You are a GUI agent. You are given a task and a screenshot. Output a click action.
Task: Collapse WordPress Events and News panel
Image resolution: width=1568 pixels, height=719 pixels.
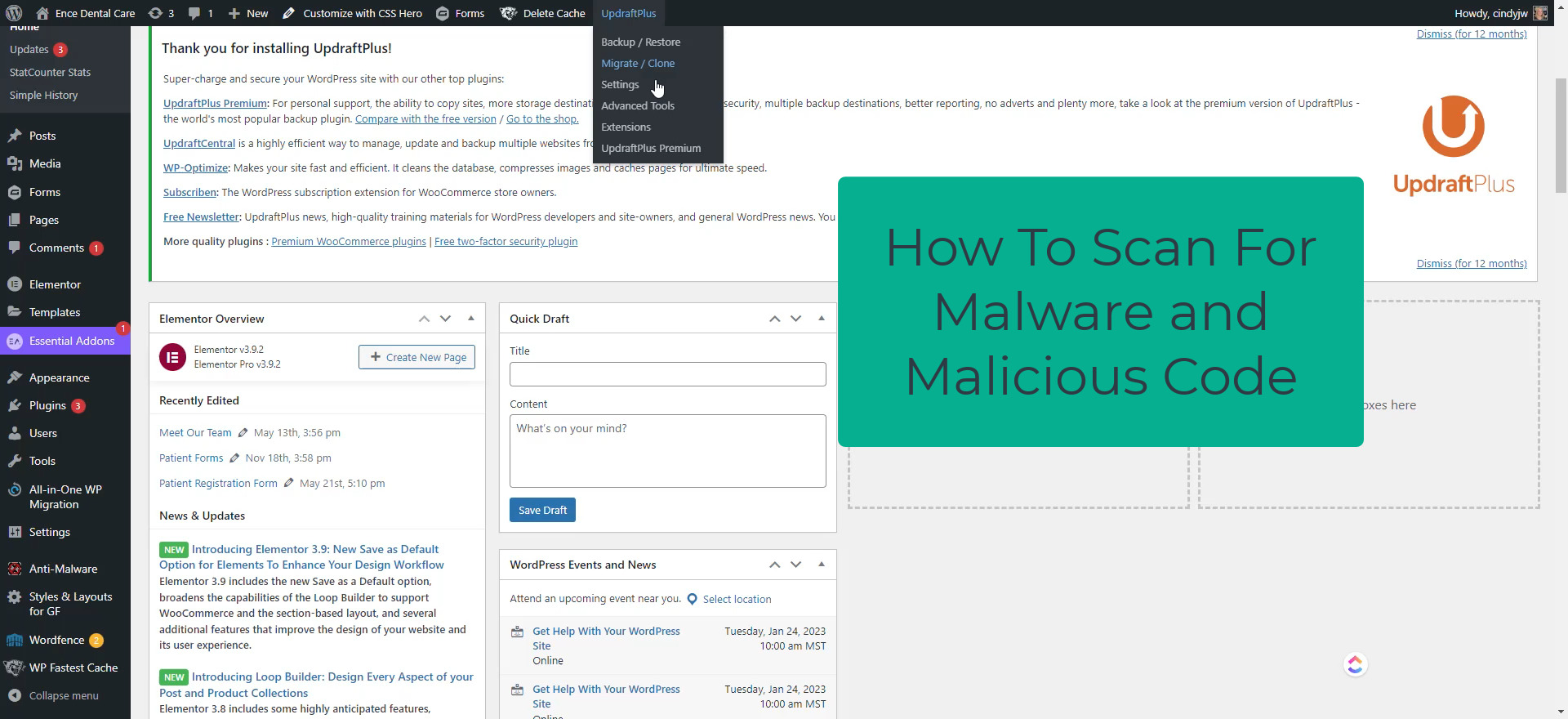[822, 565]
